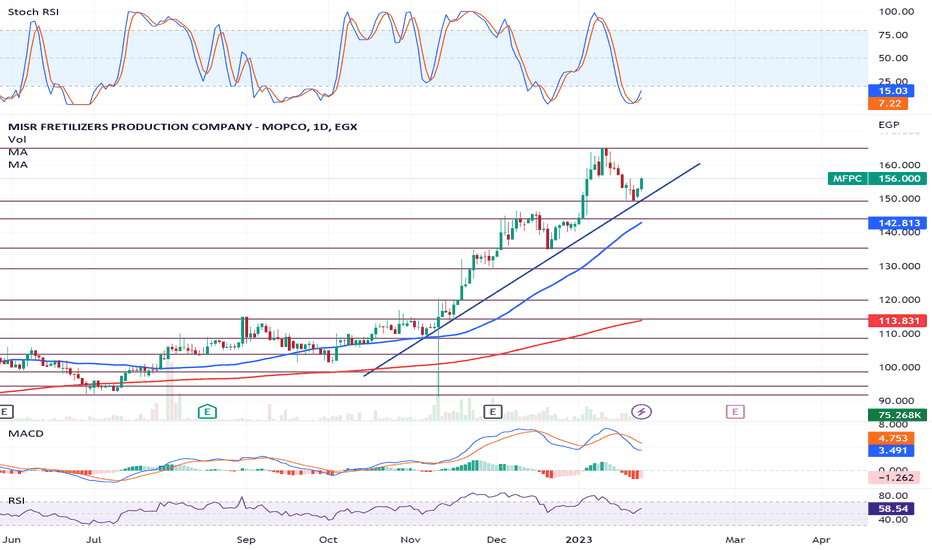The height and width of the screenshot is (550, 932).
Task: Click the MFPC price label tag
Action: click(x=848, y=178)
